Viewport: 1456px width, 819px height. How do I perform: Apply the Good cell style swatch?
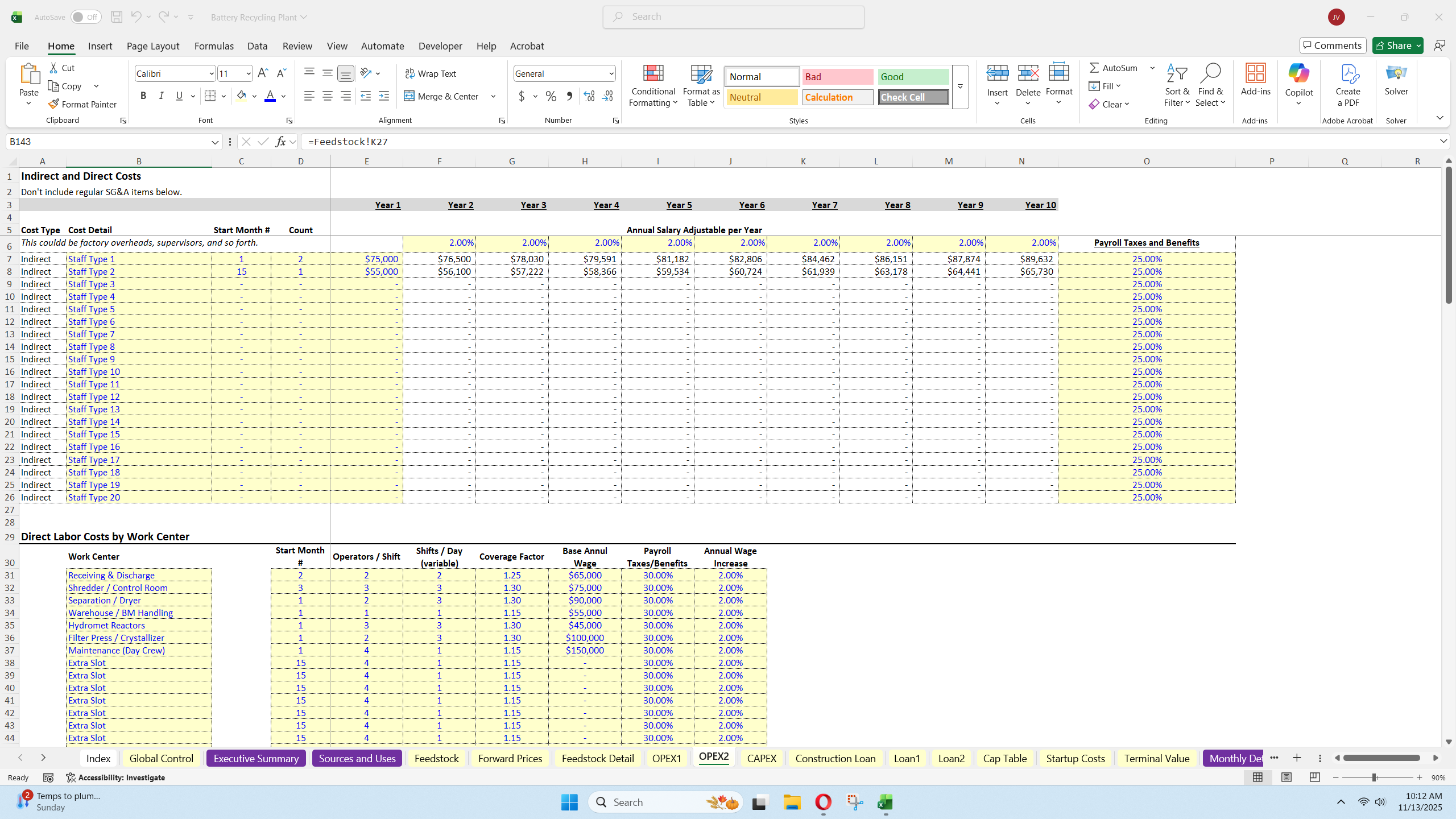912,77
